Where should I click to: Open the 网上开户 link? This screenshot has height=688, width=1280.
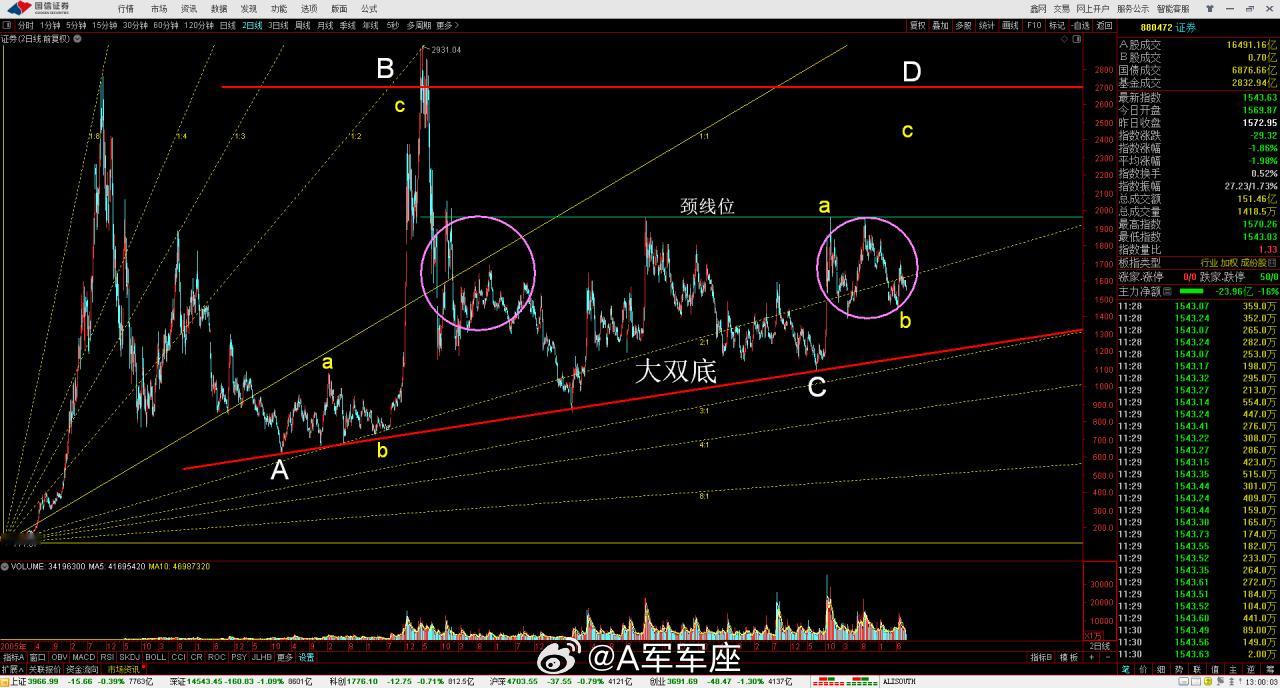pos(1093,8)
